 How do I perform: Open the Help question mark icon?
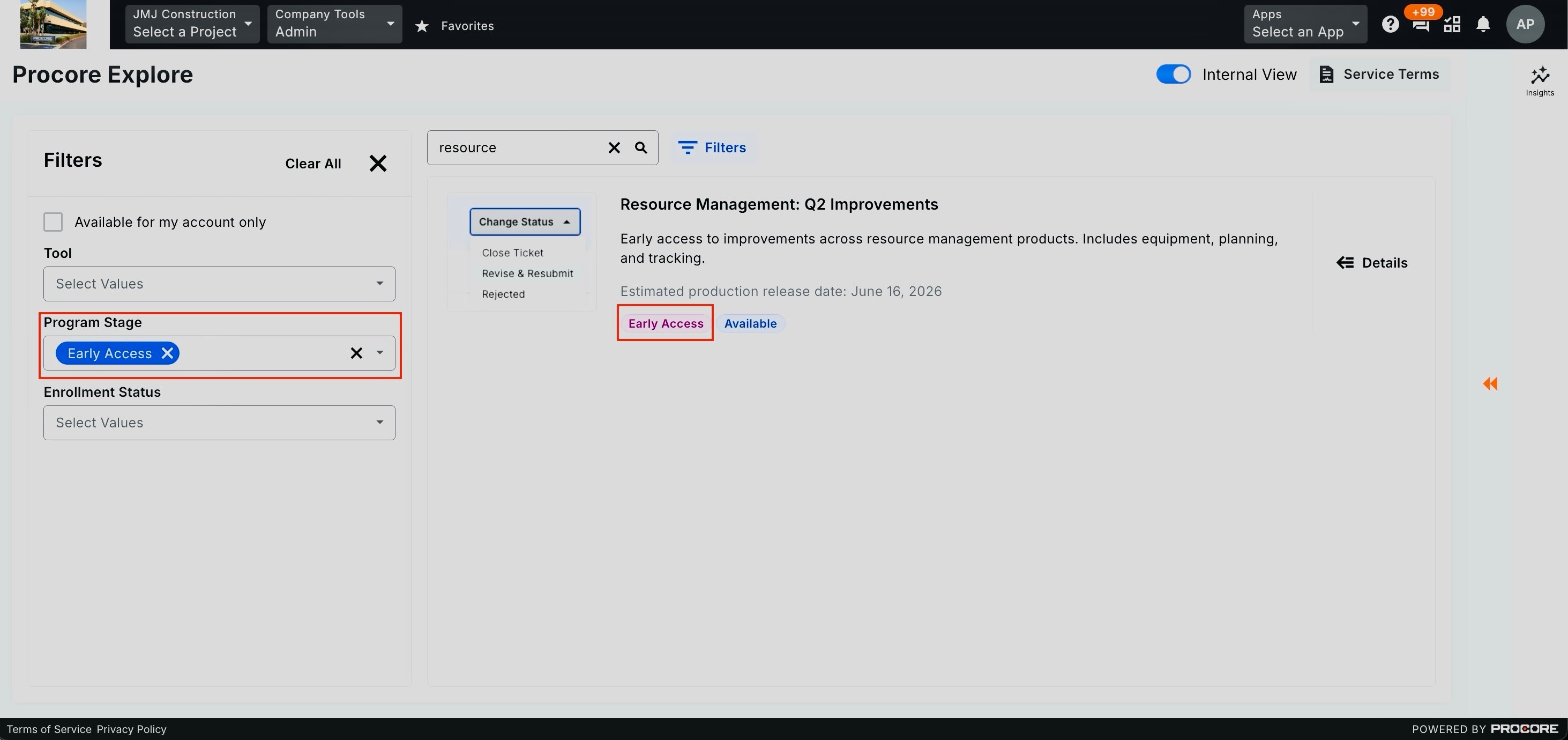[x=1390, y=24]
